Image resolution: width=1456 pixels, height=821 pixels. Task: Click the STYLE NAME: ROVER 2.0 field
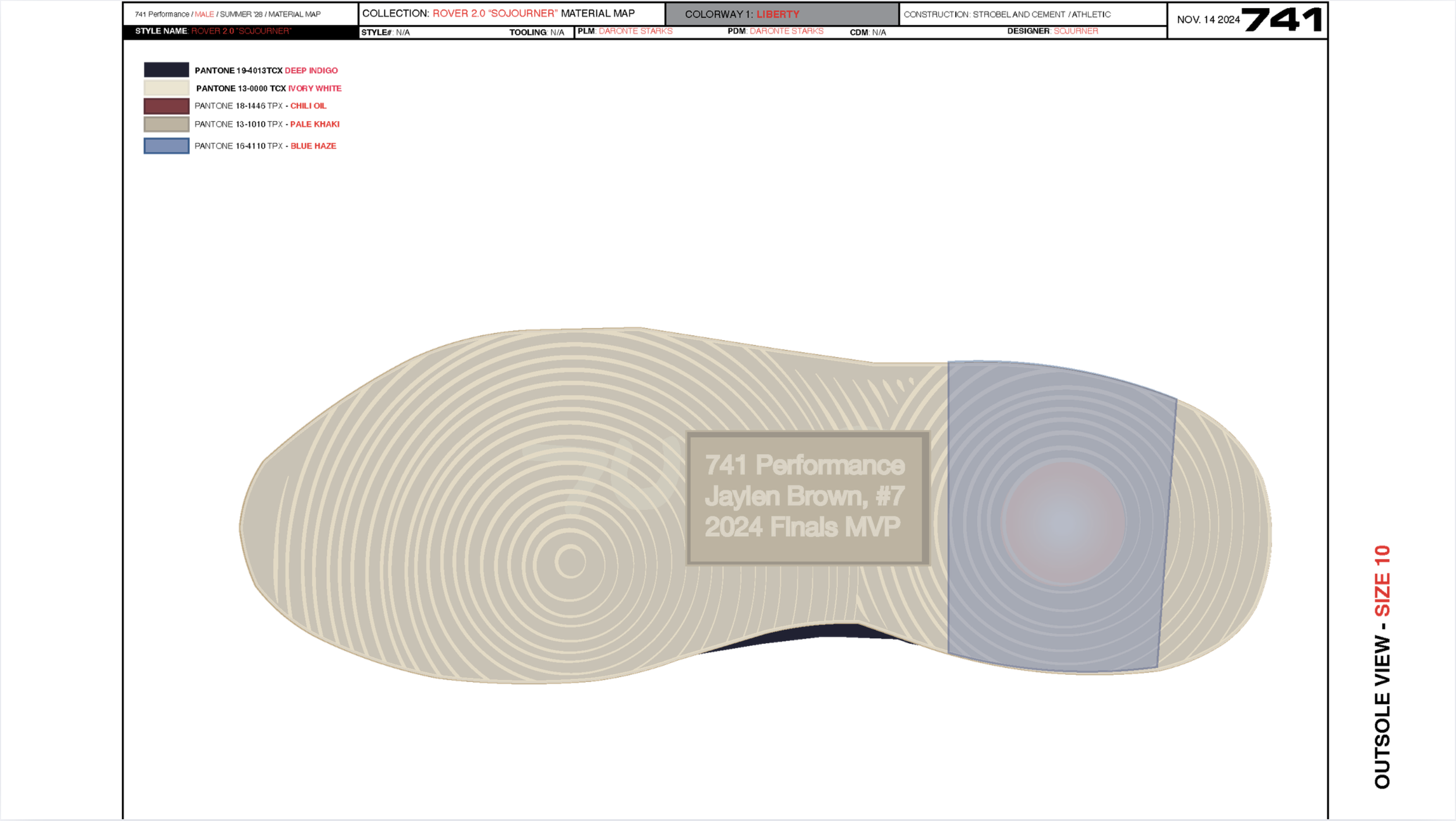tap(213, 31)
